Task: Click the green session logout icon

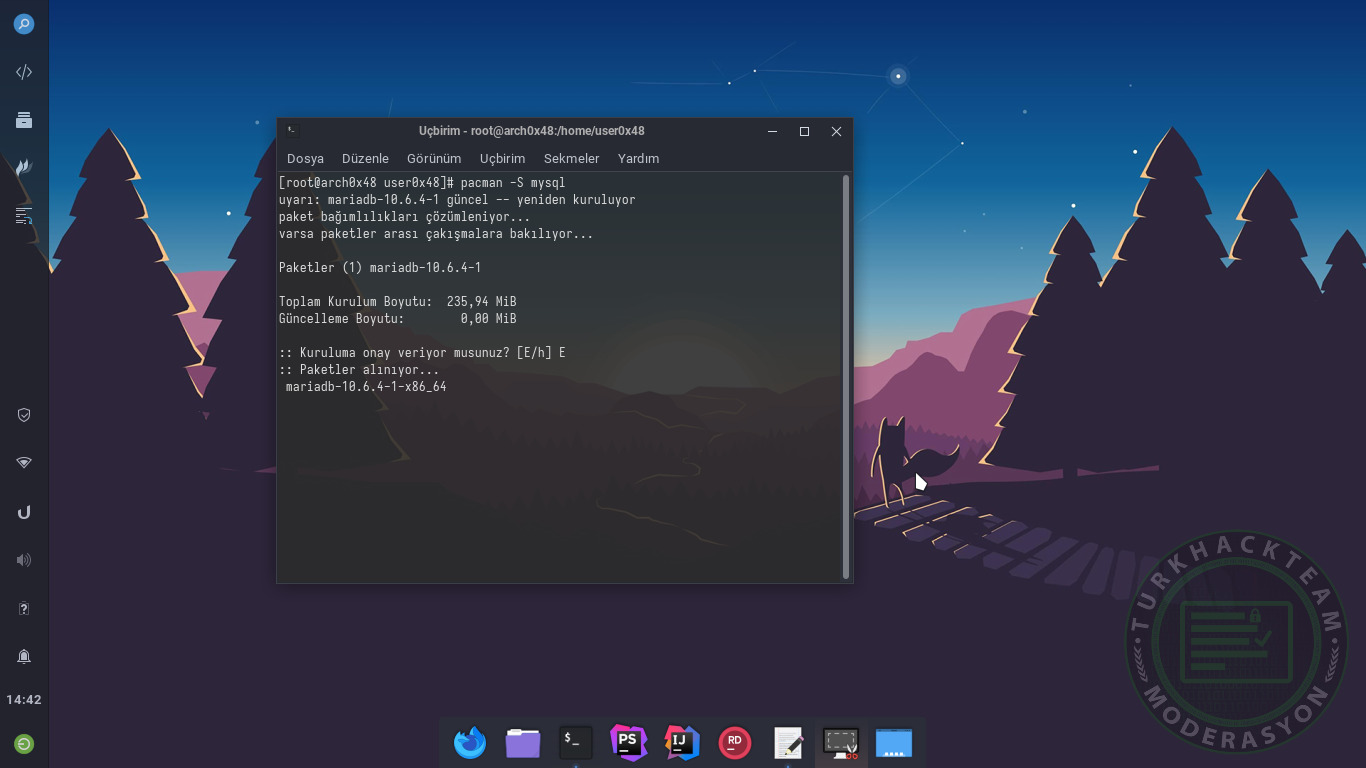Action: point(24,744)
